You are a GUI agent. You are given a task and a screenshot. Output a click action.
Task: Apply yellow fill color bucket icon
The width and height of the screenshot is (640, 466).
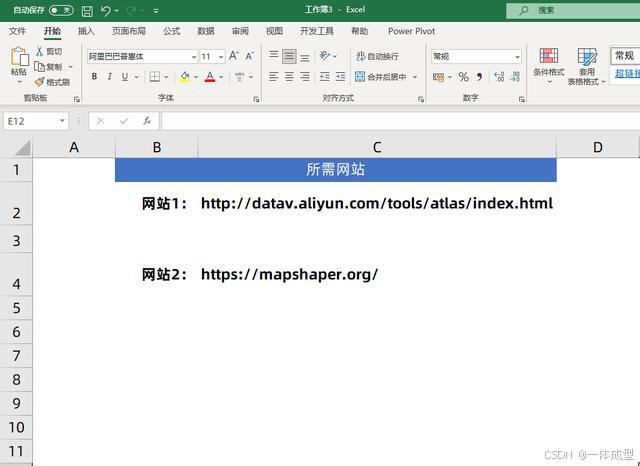coord(185,77)
